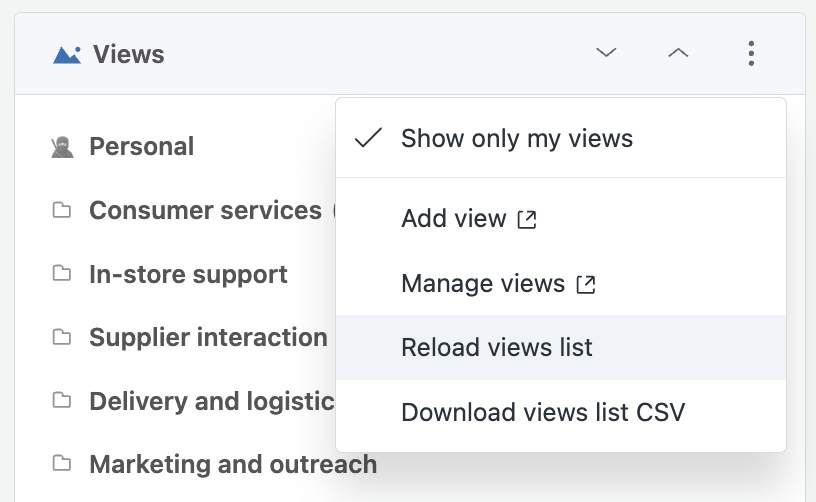The image size is (816, 502).
Task: Expand all views with down chevron
Action: [x=606, y=53]
